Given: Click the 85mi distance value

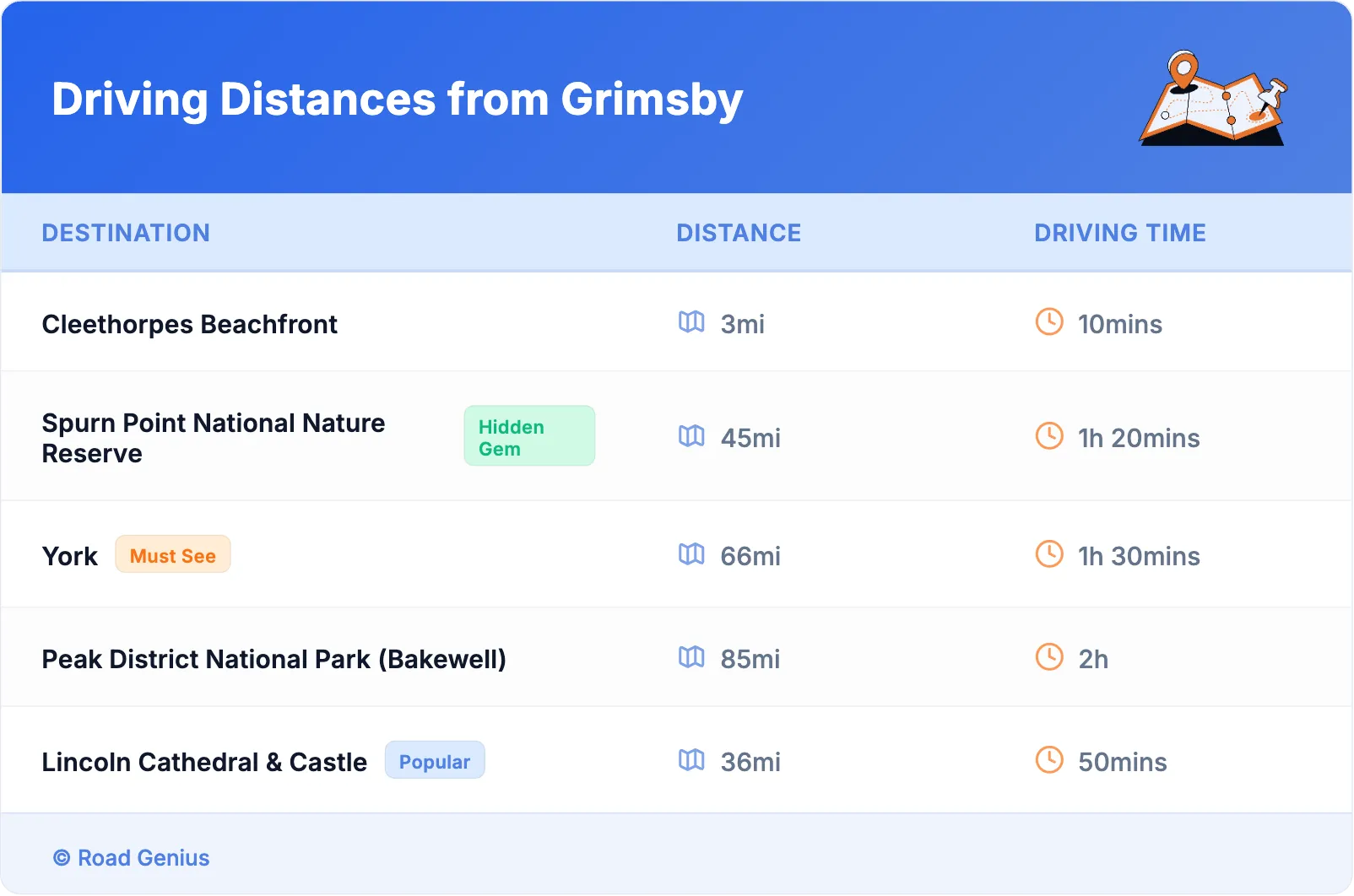Looking at the screenshot, I should 750,659.
